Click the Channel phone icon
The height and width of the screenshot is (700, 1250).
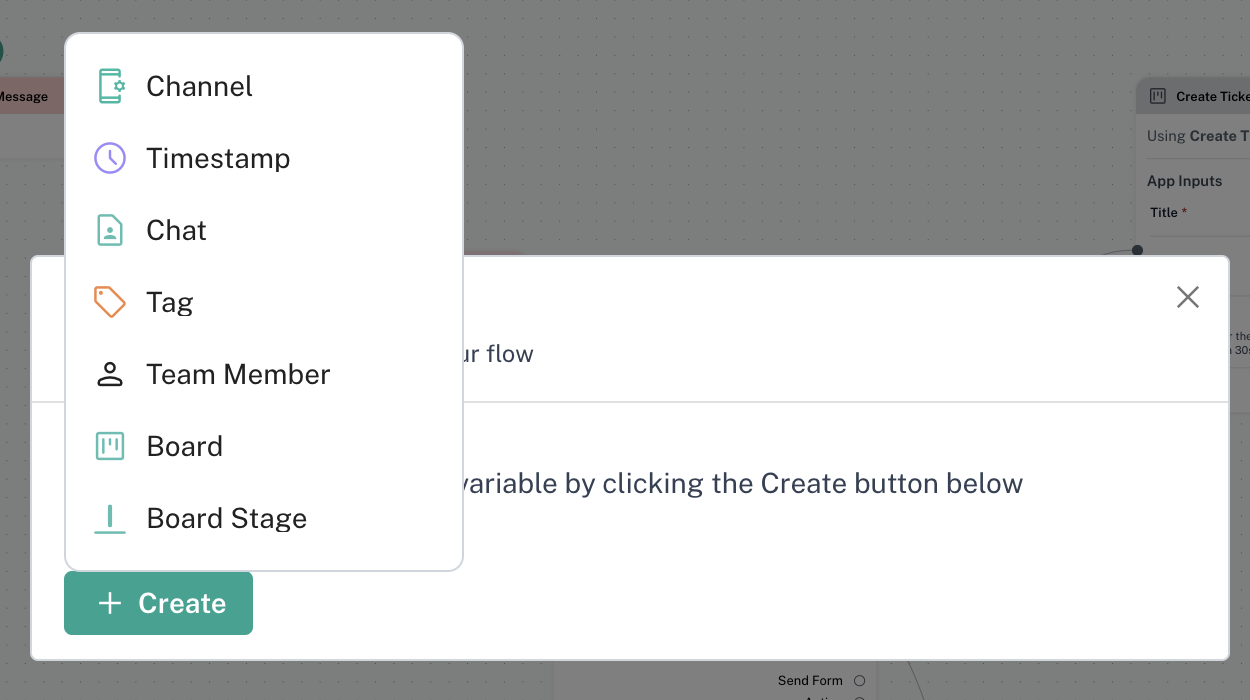[x=110, y=86]
